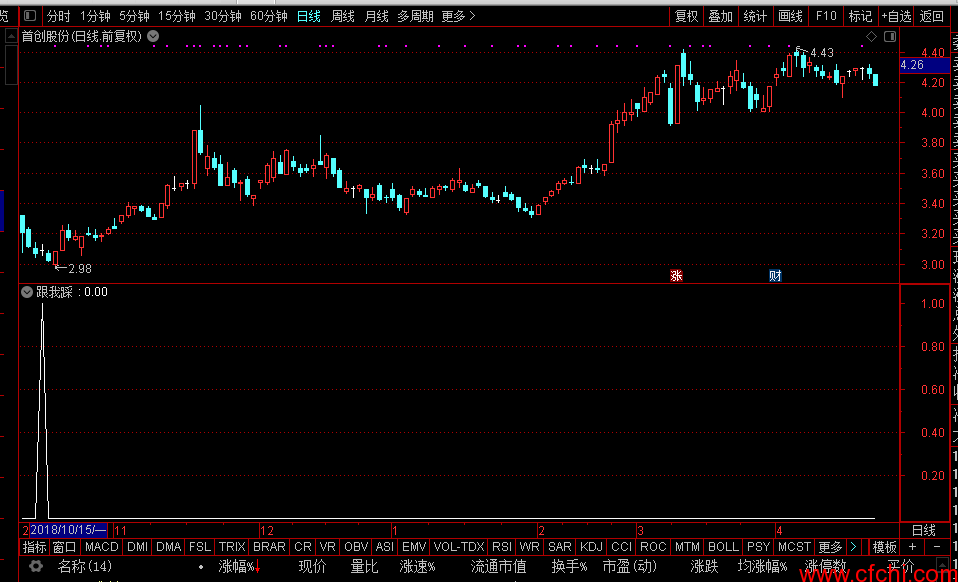This screenshot has width=958, height=582.
Task: Switch to 周线 weekly chart
Action: (342, 16)
